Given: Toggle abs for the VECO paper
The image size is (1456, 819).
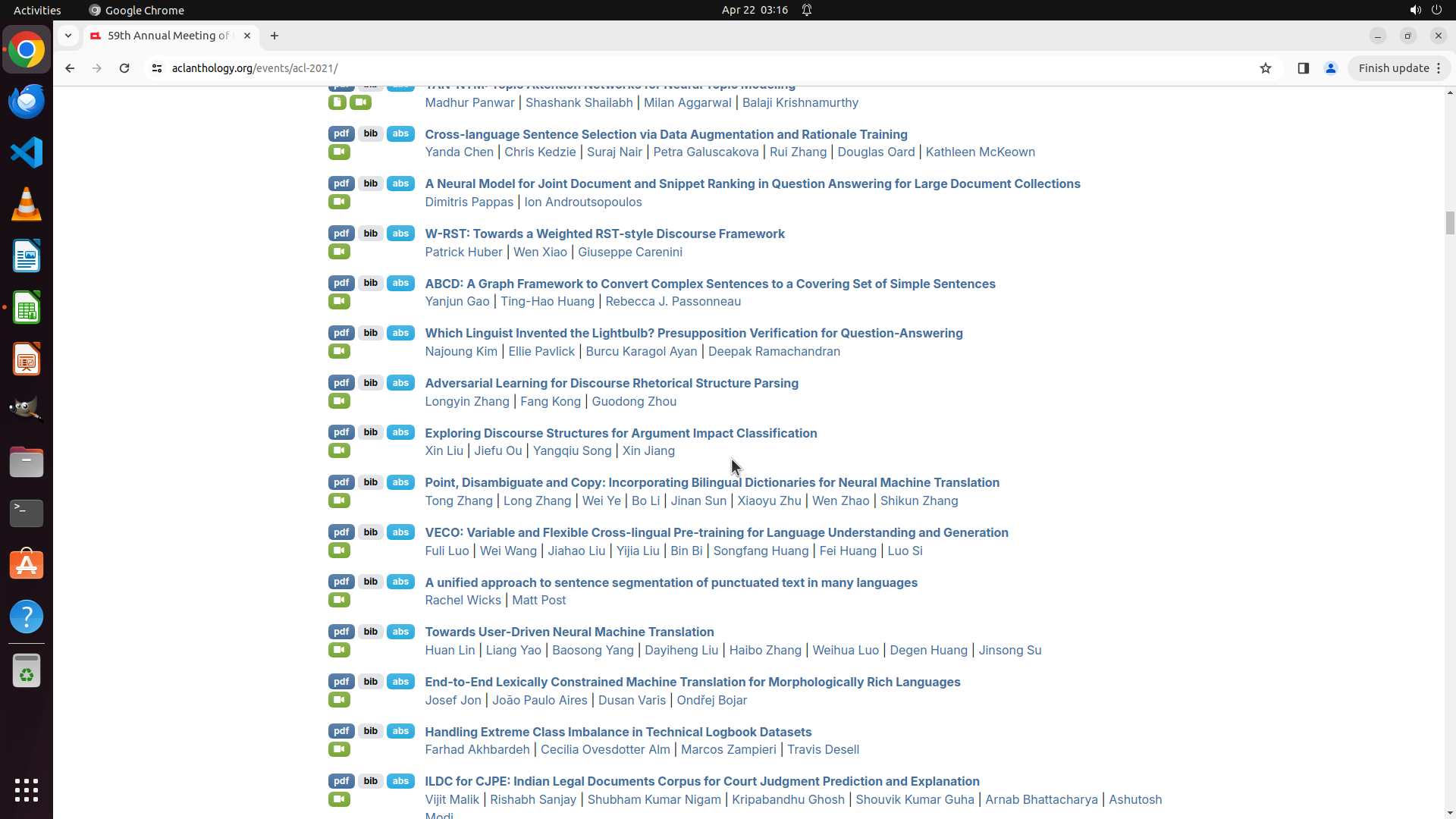Looking at the screenshot, I should (x=400, y=532).
